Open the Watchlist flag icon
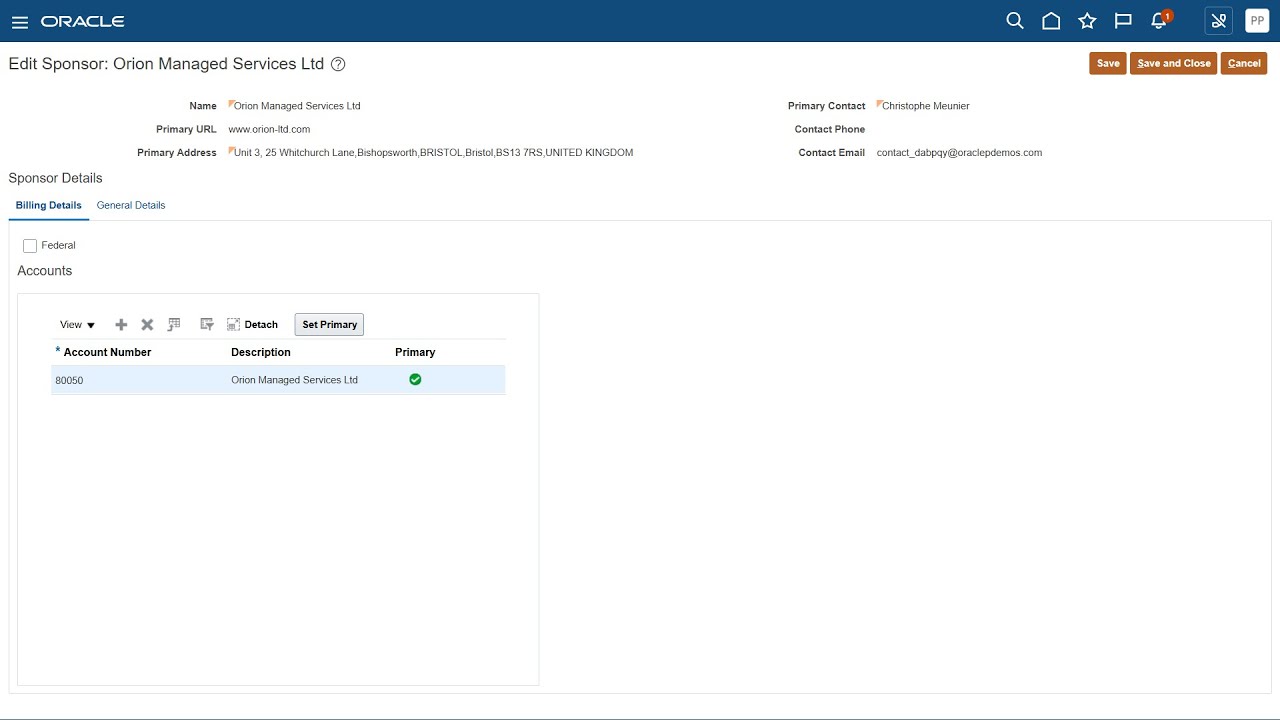The image size is (1280, 720). pos(1123,21)
